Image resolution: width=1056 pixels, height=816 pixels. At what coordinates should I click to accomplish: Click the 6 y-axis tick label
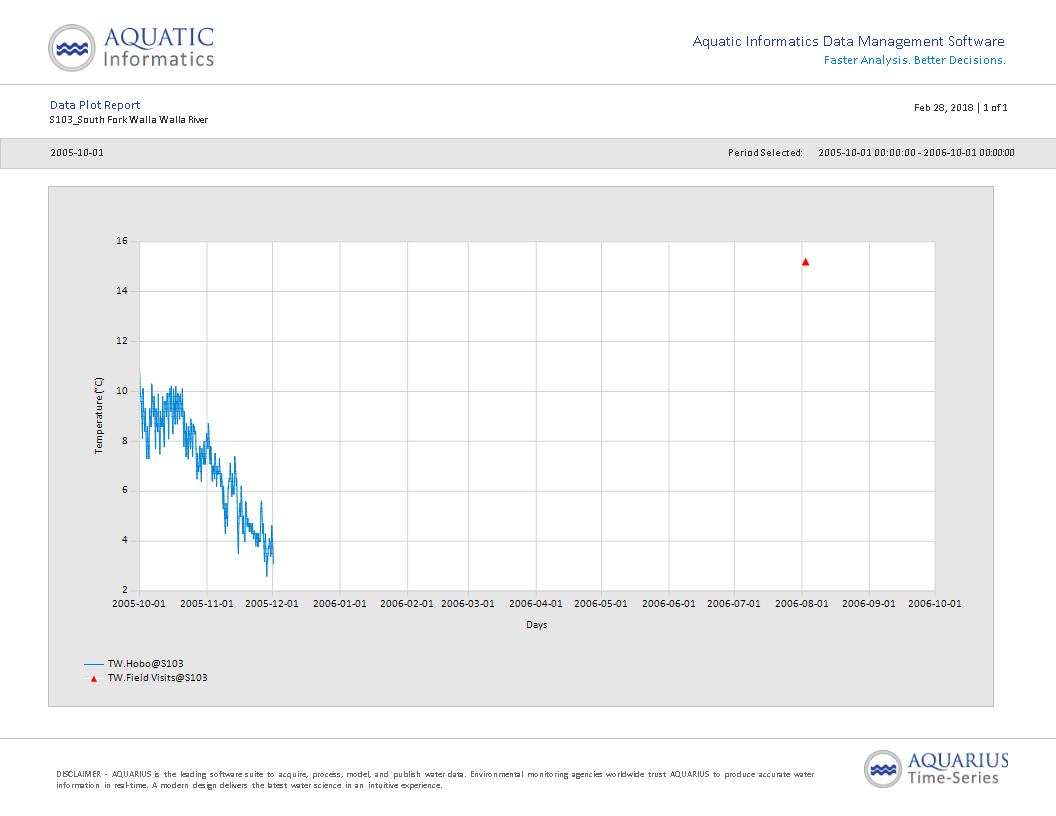(x=125, y=490)
